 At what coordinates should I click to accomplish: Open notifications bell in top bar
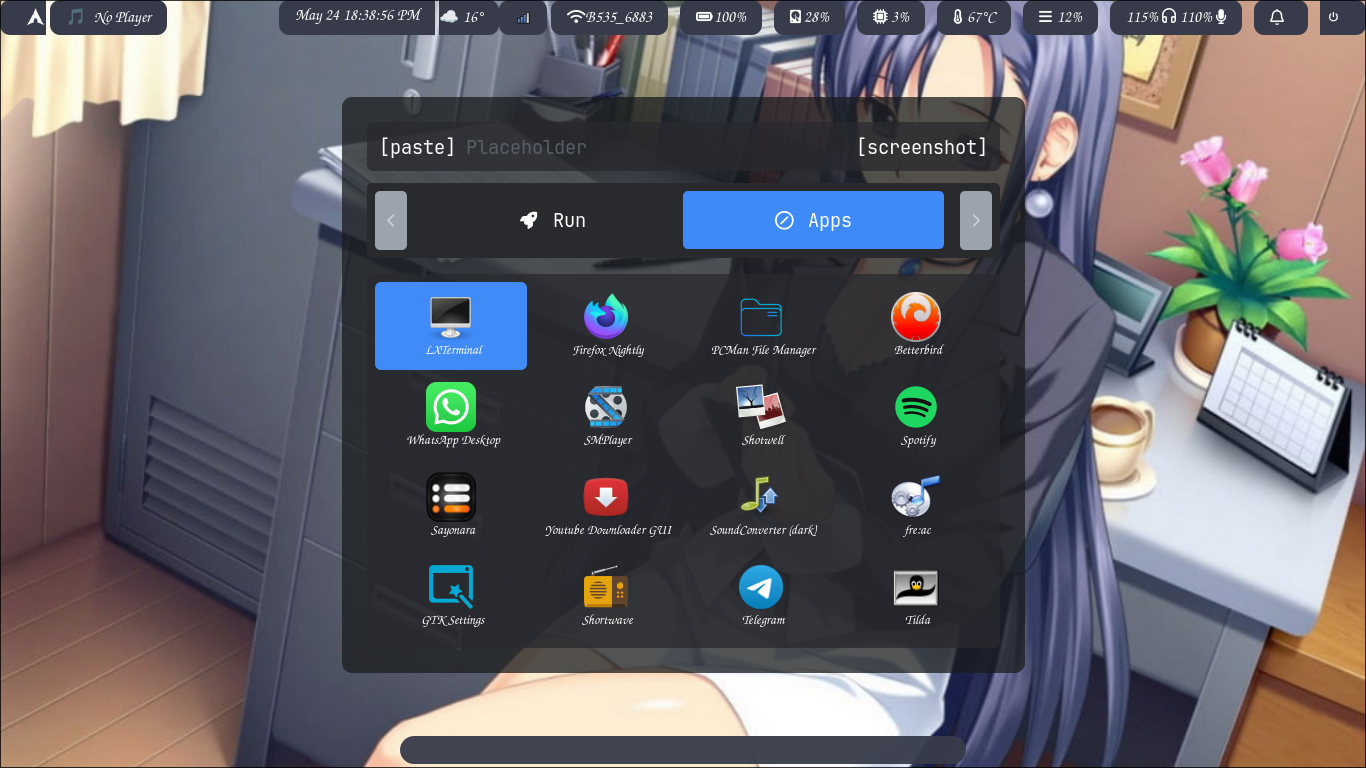(1277, 17)
